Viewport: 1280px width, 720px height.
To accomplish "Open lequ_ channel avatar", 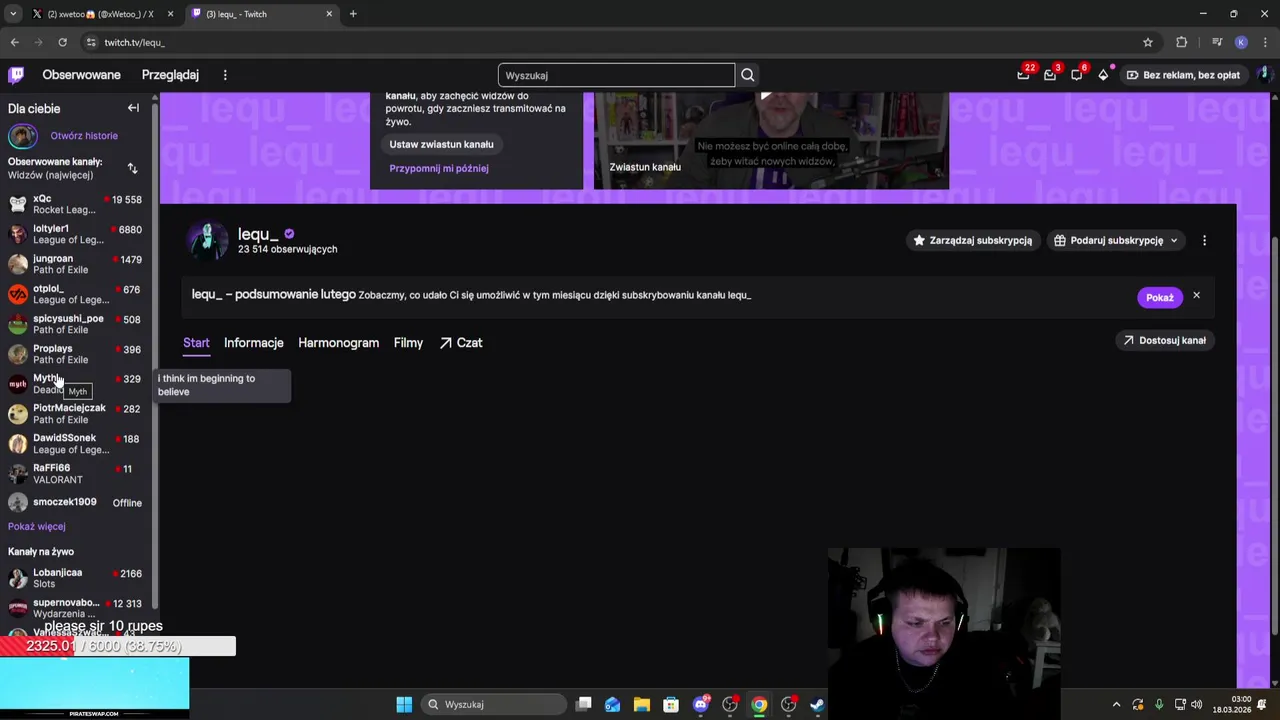I will (x=208, y=241).
